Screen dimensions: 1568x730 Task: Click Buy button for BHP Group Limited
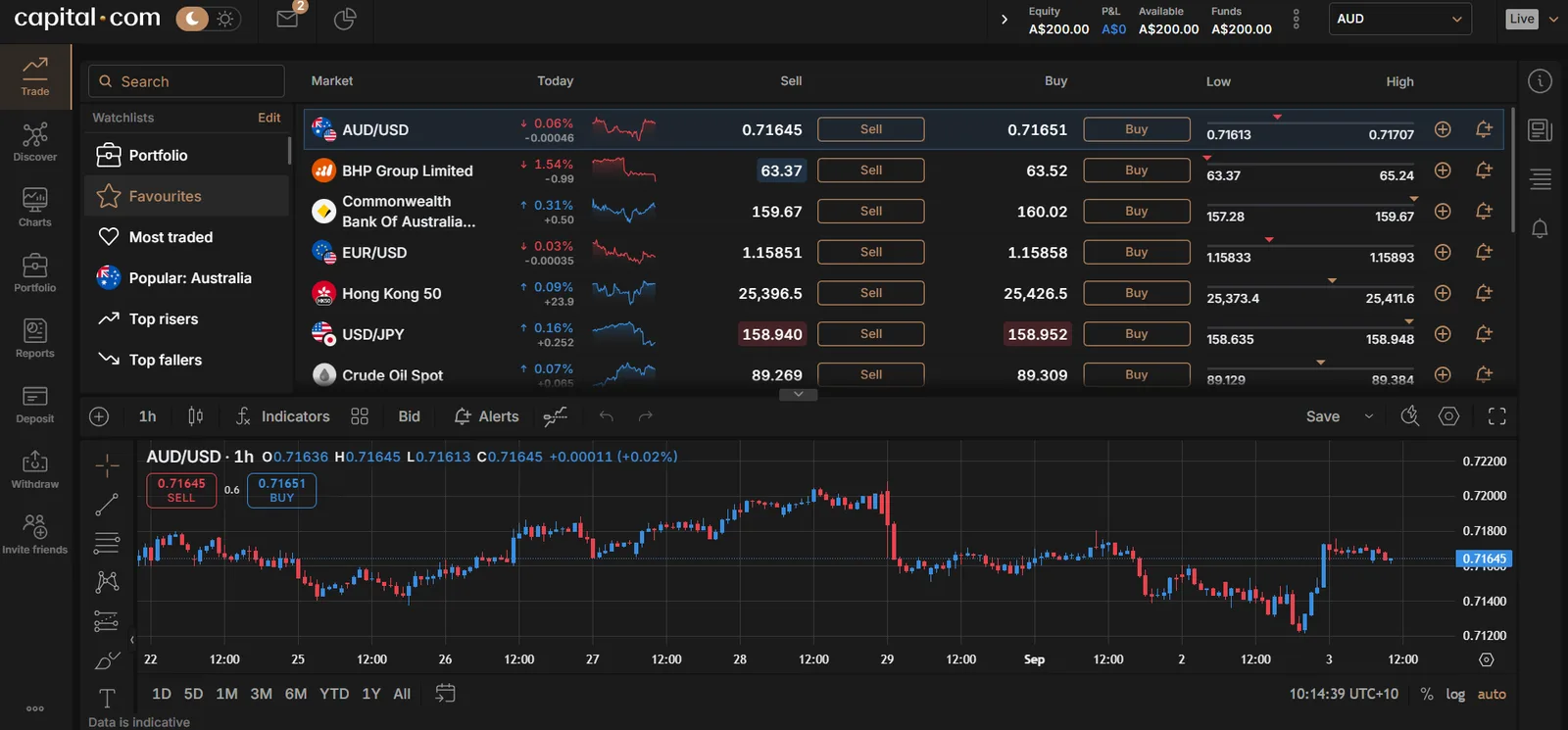pyautogui.click(x=1137, y=170)
